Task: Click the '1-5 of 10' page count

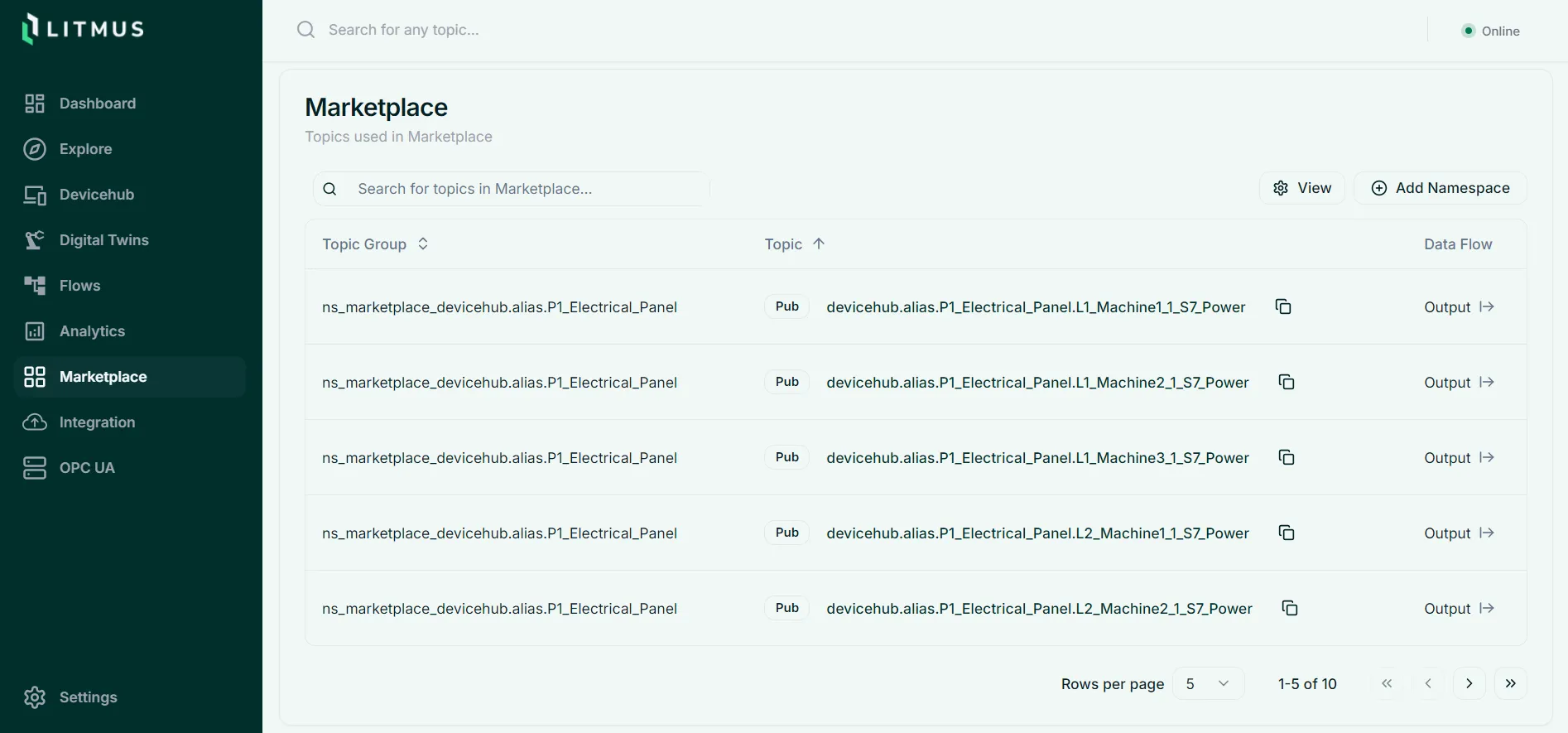Action: (1307, 684)
